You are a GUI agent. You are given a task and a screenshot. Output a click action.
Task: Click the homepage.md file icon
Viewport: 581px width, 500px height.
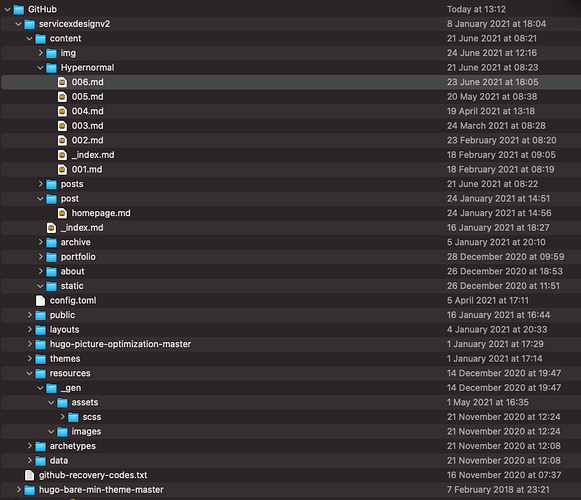62,213
